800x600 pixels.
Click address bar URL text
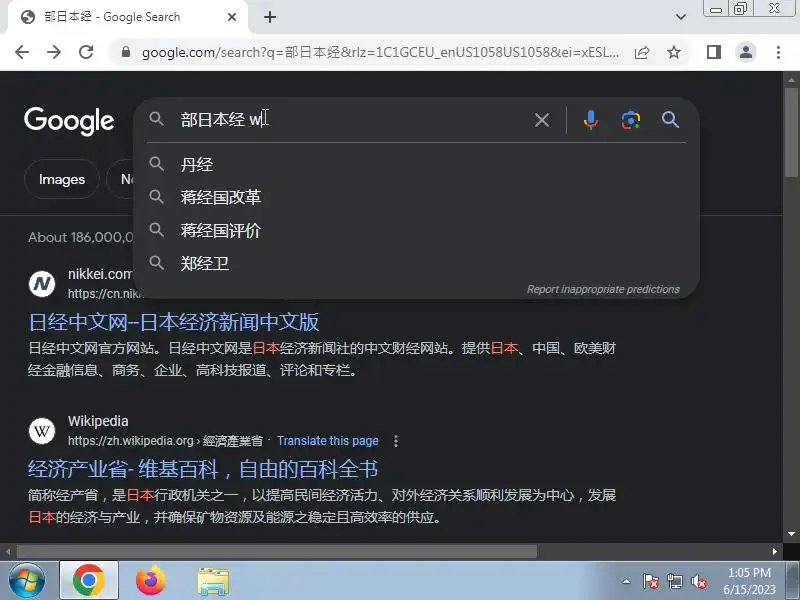click(x=380, y=52)
